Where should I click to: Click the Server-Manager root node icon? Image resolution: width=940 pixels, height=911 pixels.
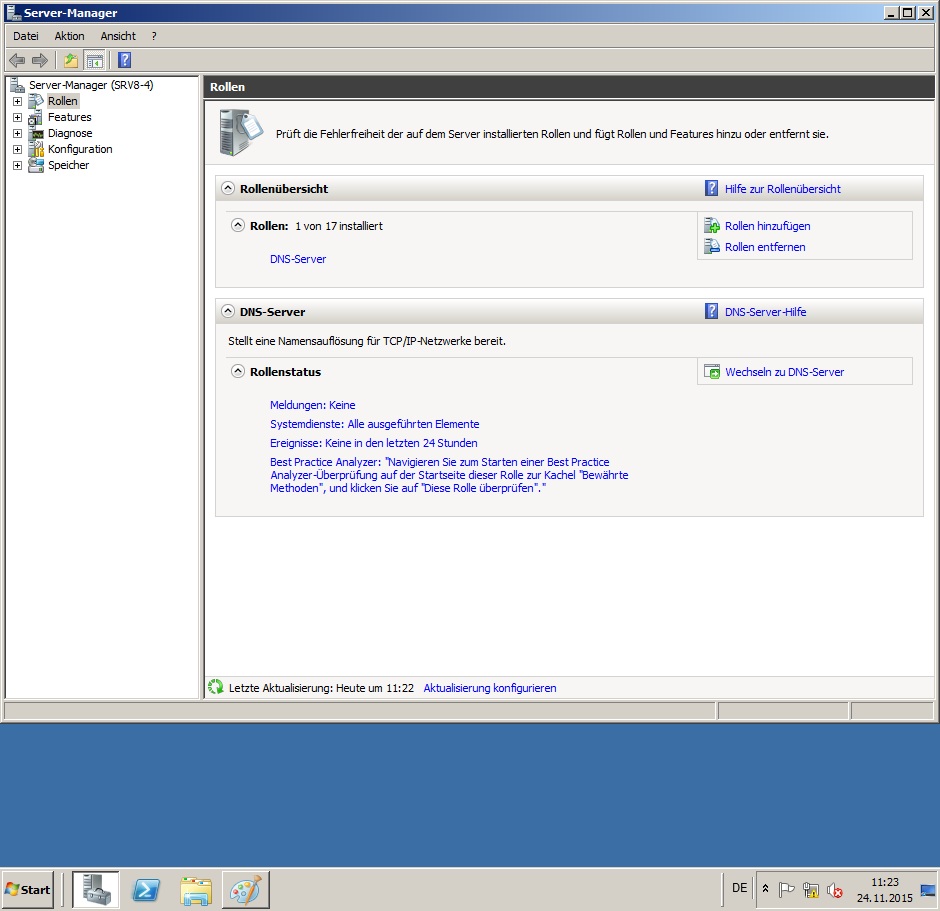17,85
